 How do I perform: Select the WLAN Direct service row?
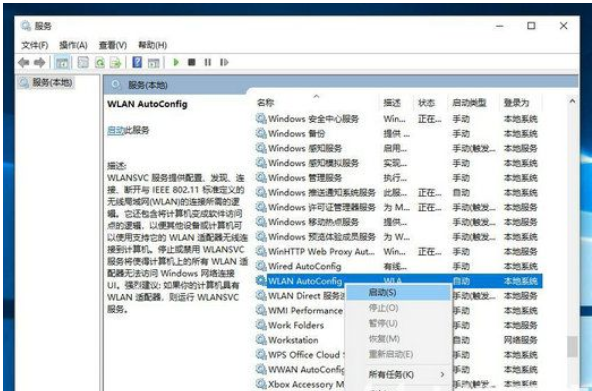coord(399,296)
